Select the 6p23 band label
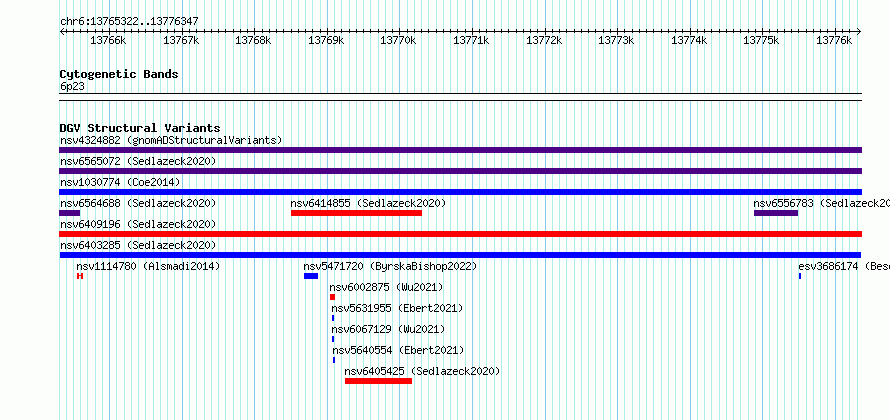The height and width of the screenshot is (420, 890). click(x=72, y=86)
